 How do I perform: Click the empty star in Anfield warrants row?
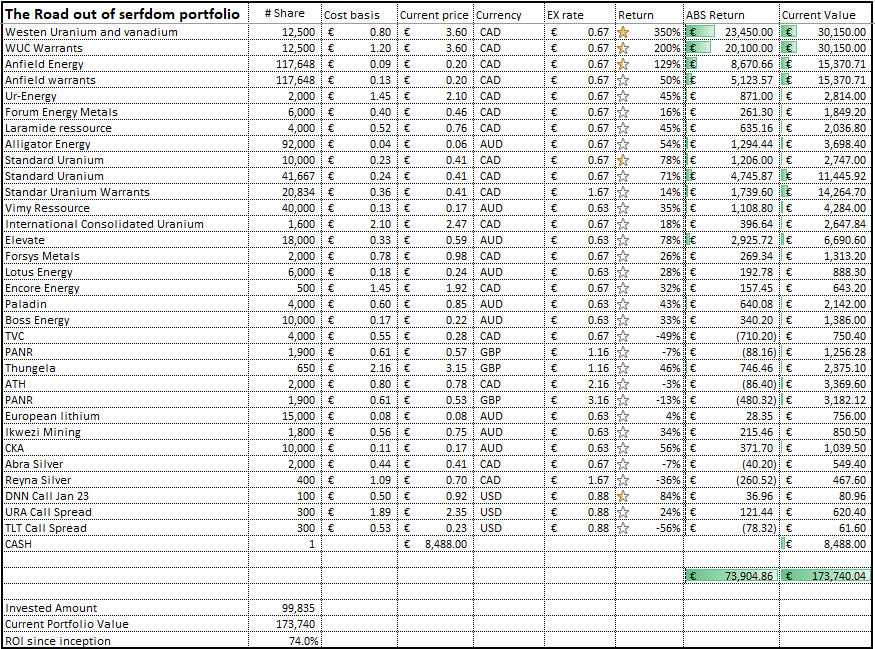point(623,80)
